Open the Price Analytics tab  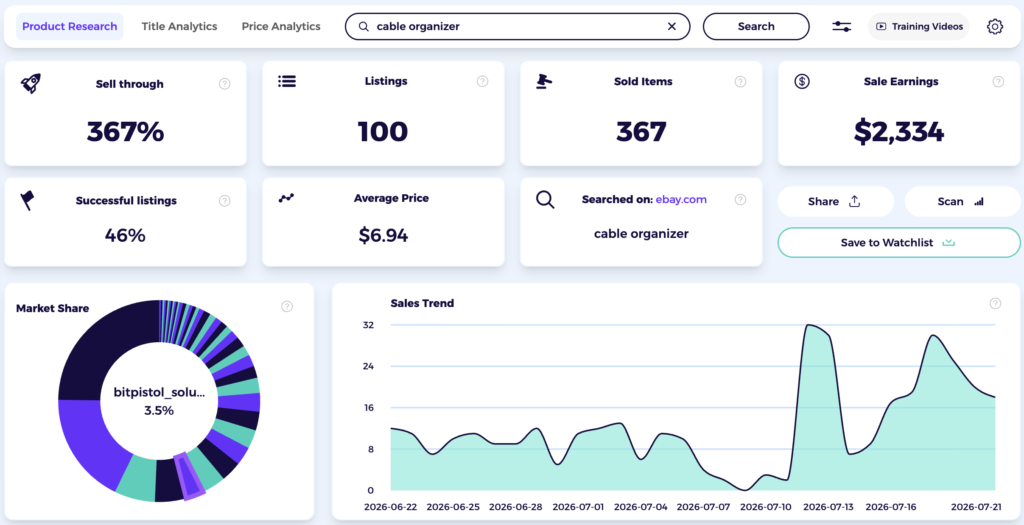(281, 27)
